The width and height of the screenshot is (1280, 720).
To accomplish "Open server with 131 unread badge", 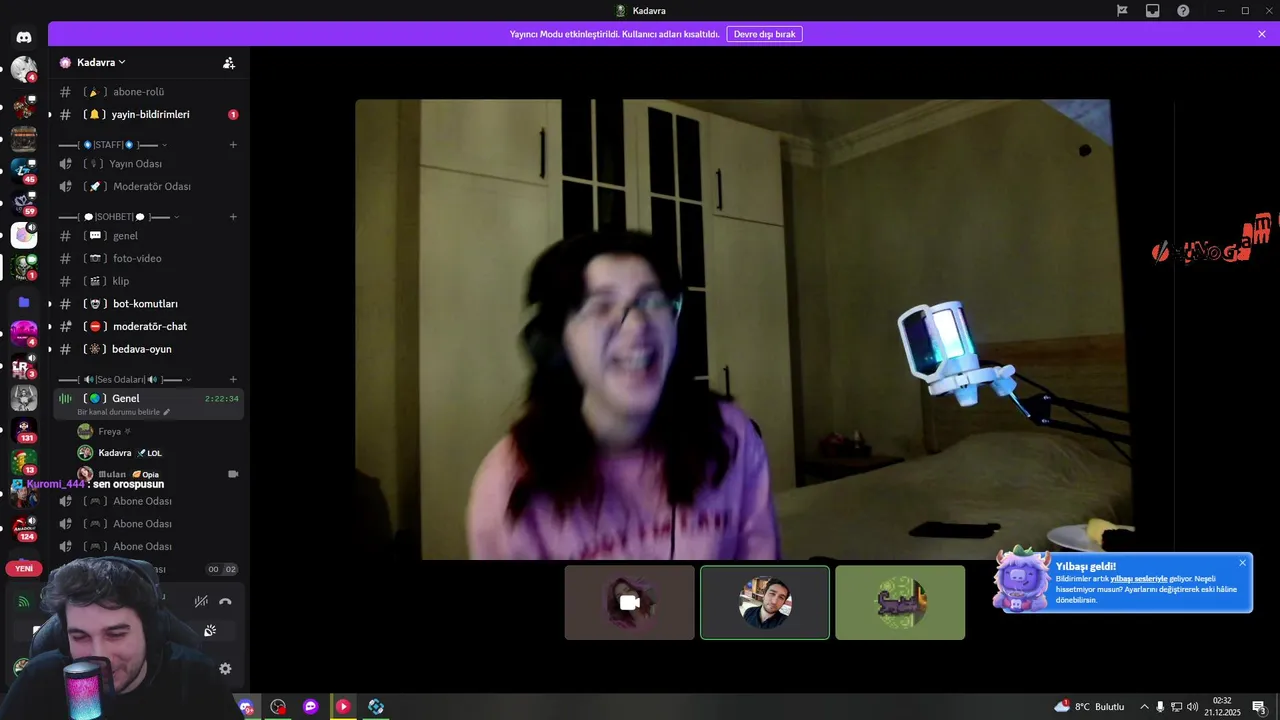I will tap(23, 430).
